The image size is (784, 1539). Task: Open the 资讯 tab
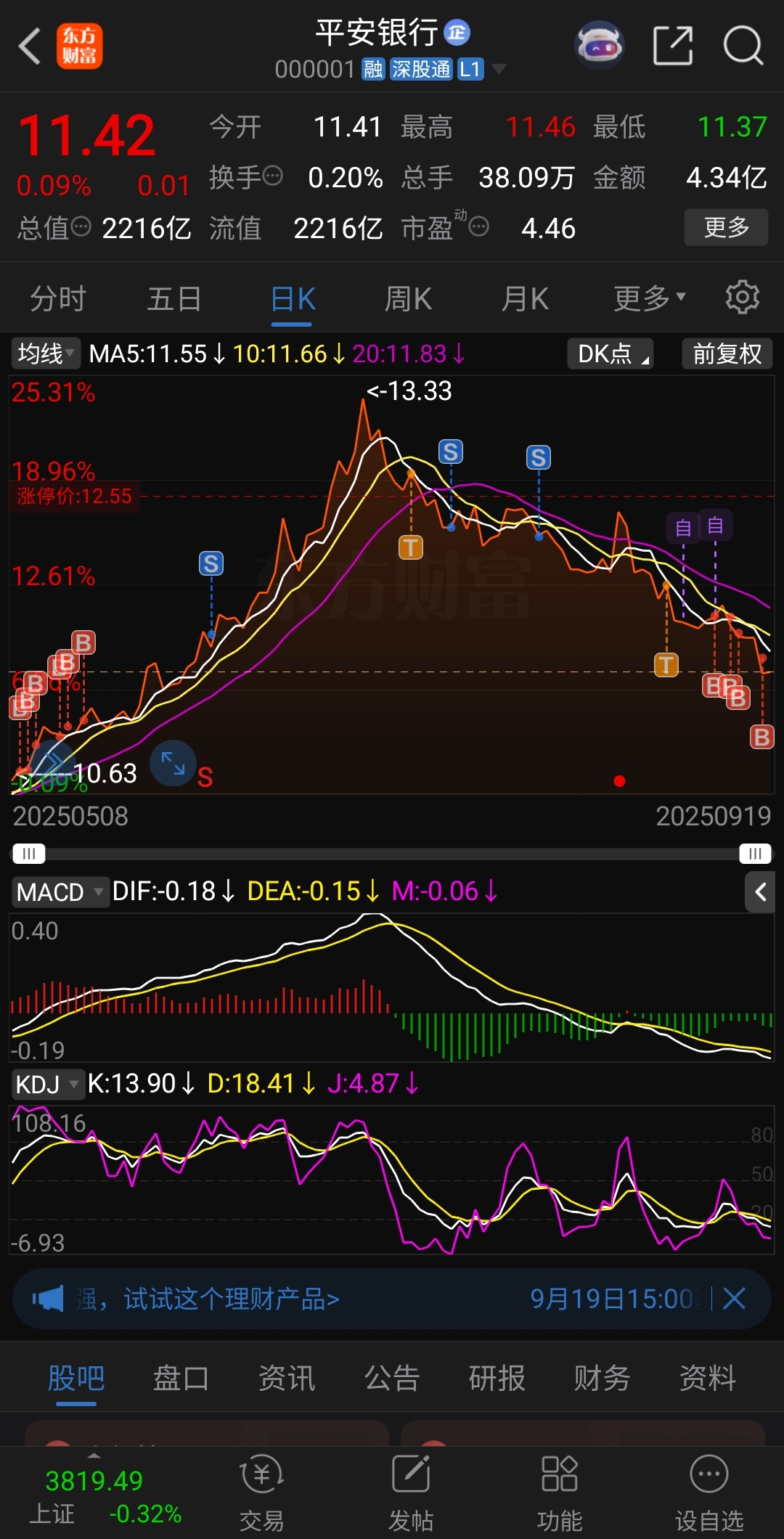pos(287,1378)
